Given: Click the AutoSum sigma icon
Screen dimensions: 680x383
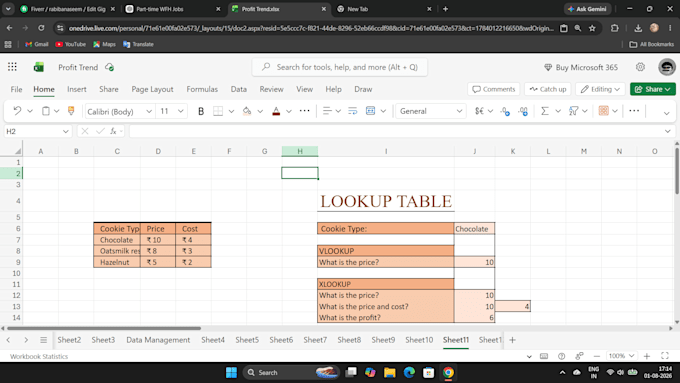Looking at the screenshot, I should click(x=545, y=111).
